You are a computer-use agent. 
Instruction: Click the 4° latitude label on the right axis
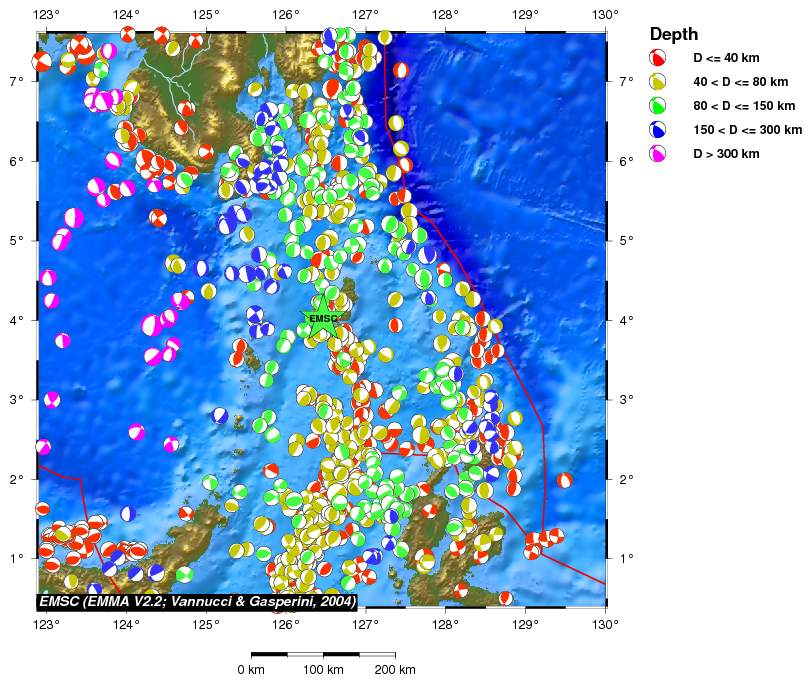click(626, 320)
